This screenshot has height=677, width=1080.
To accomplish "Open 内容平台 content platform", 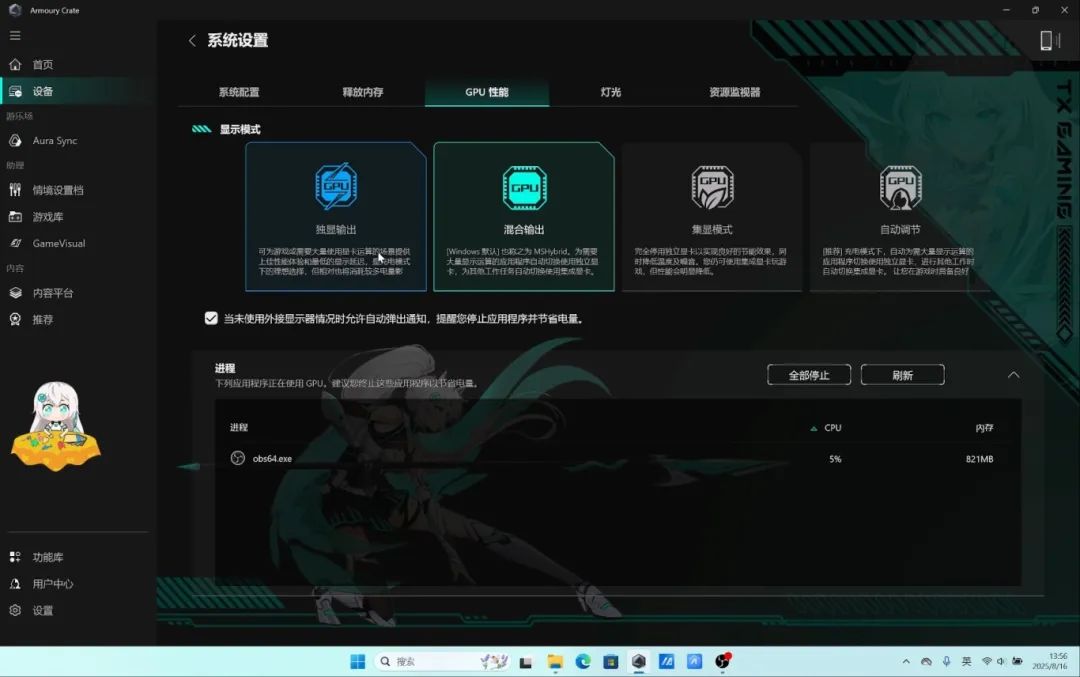I will click(52, 293).
